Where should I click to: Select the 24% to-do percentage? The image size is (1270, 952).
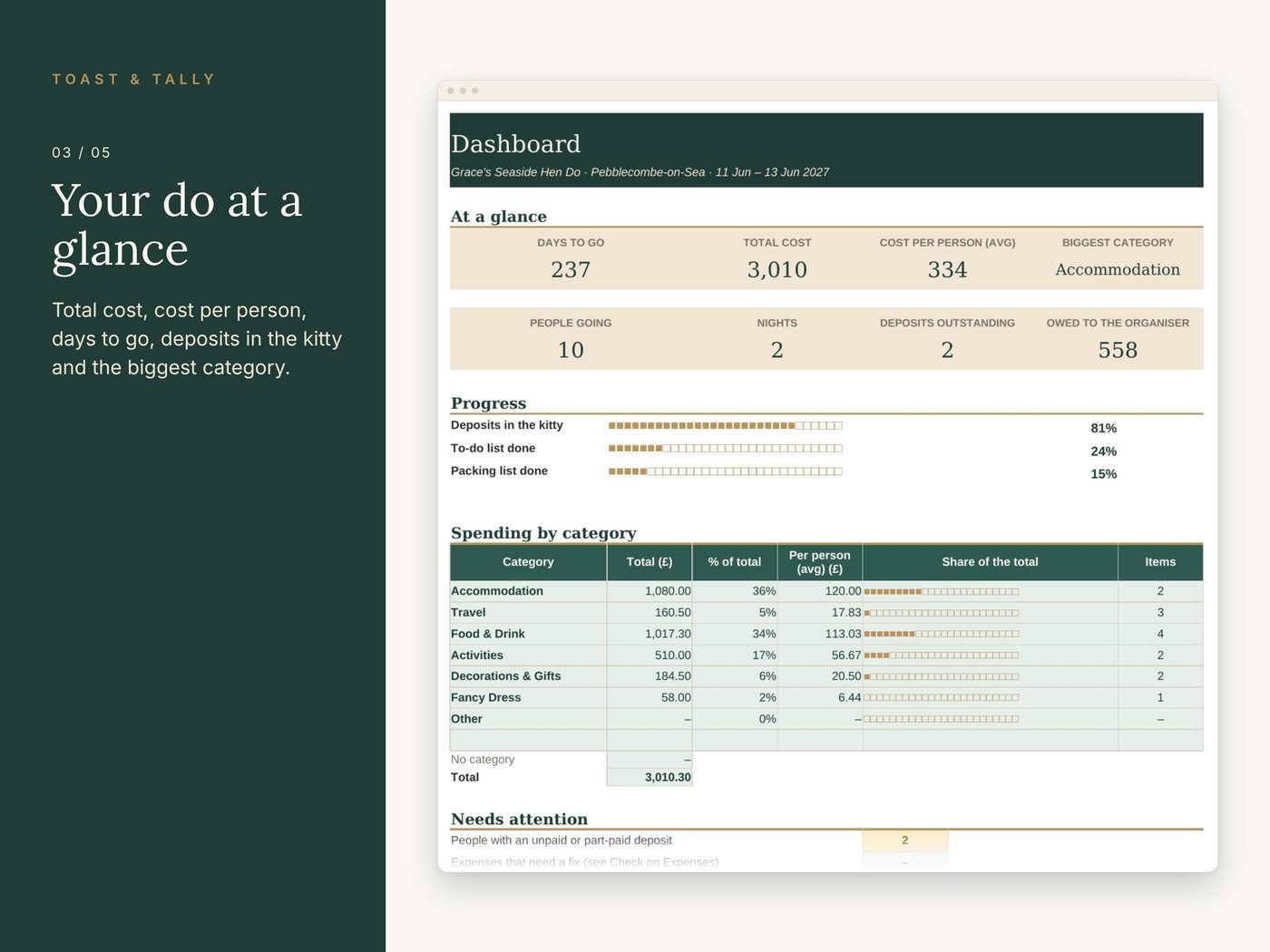pos(1103,452)
